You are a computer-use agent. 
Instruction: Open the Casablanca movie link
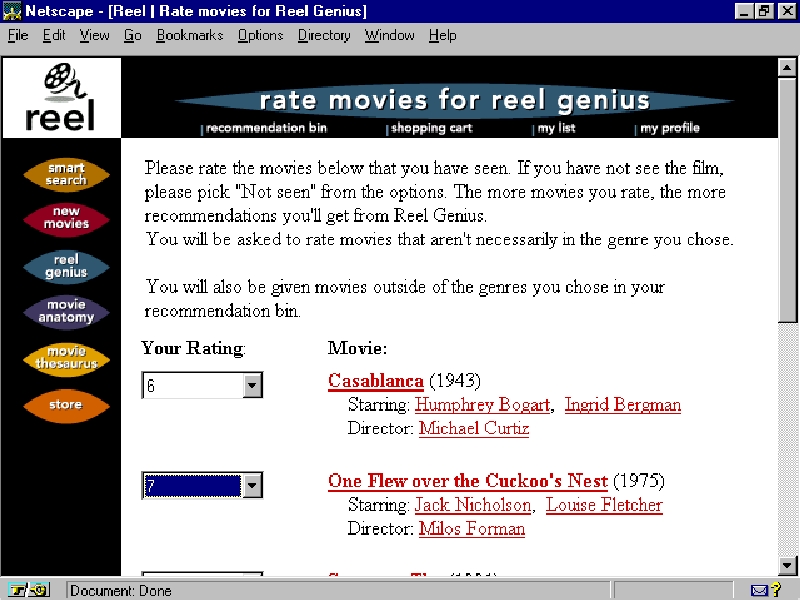point(376,381)
